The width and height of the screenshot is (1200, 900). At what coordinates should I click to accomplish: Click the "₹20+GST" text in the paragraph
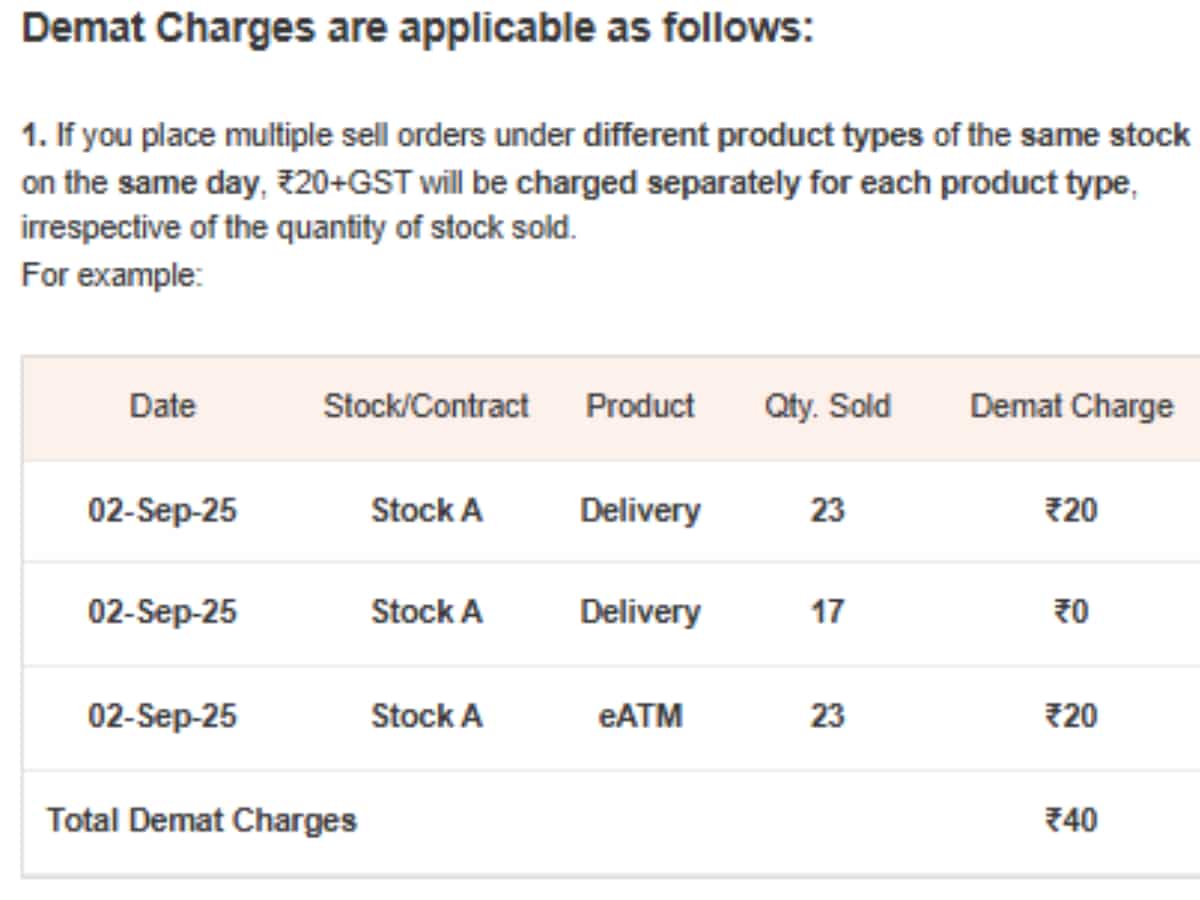344,183
